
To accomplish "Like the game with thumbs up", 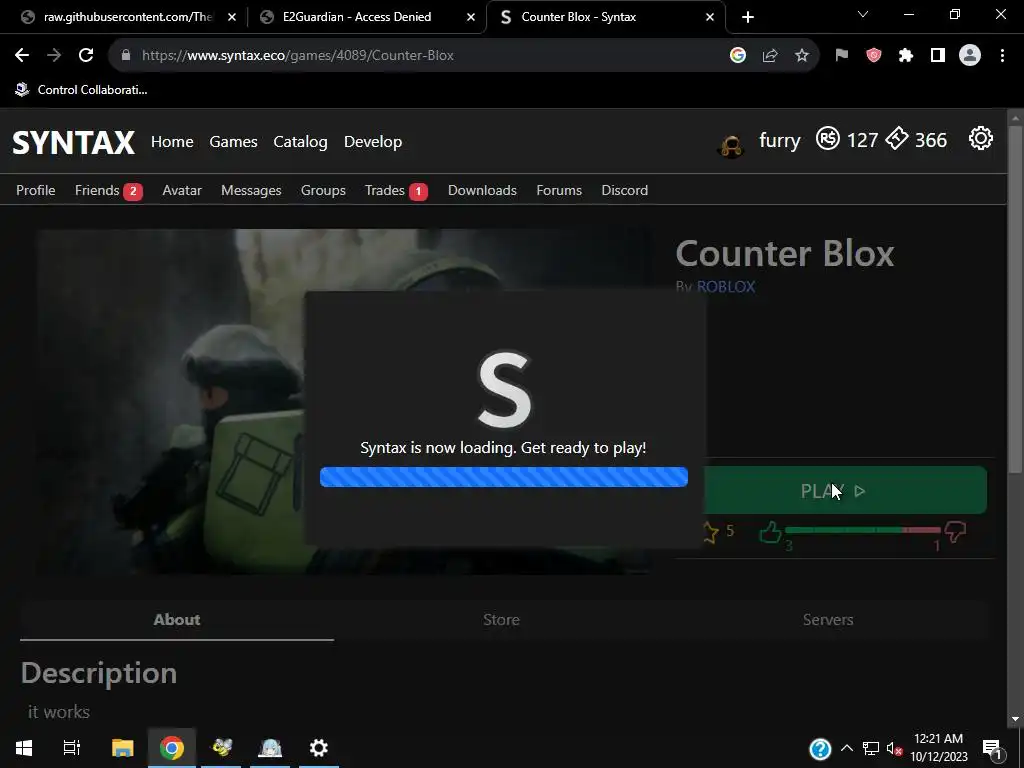I will click(771, 532).
